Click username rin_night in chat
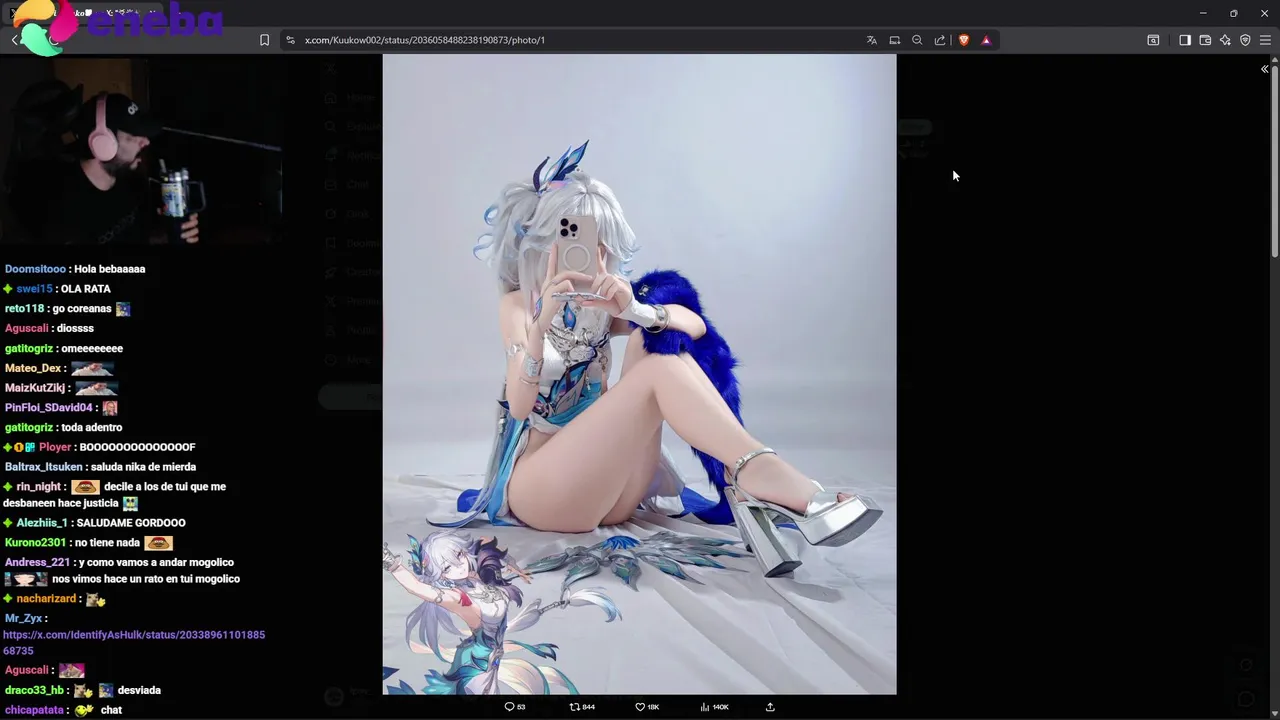The width and height of the screenshot is (1280, 720). [39, 487]
